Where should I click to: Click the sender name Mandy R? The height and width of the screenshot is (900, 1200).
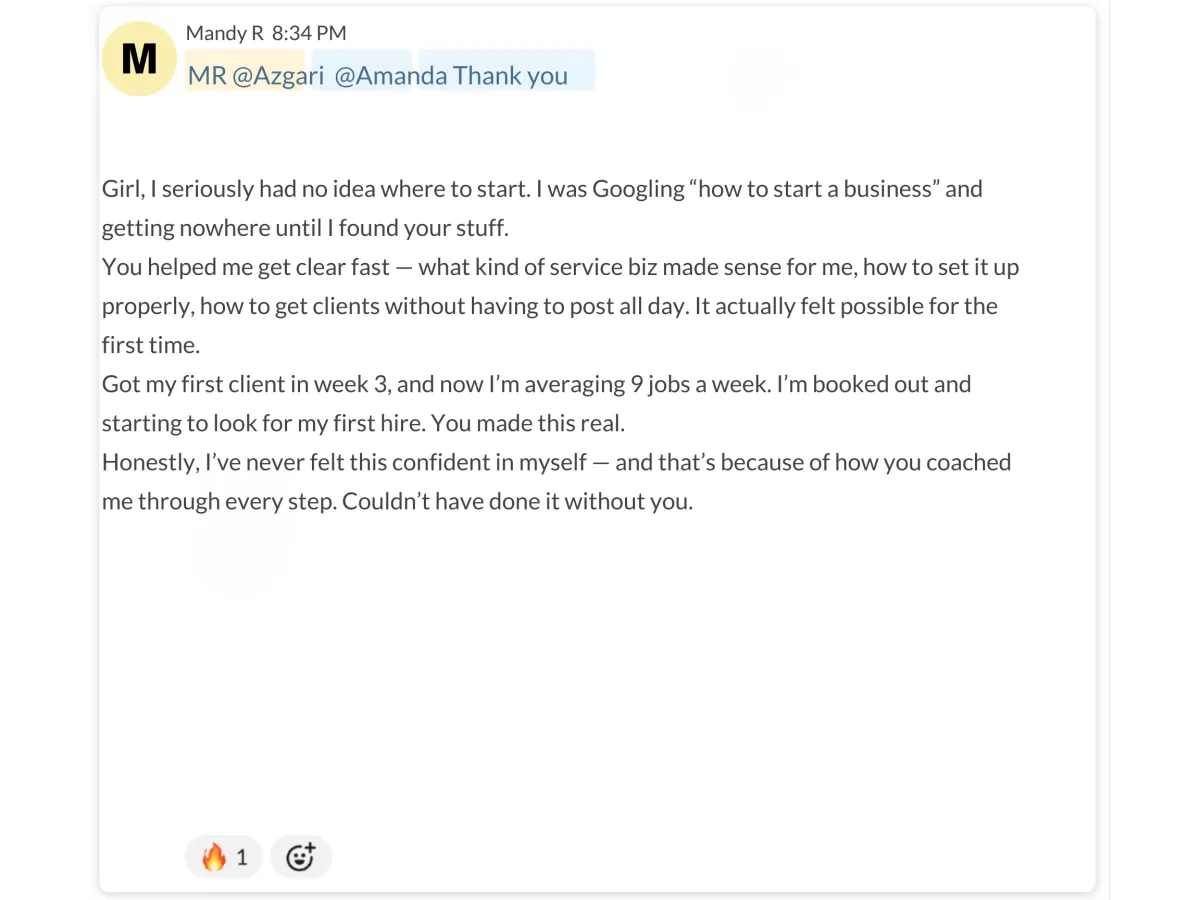pyautogui.click(x=225, y=33)
